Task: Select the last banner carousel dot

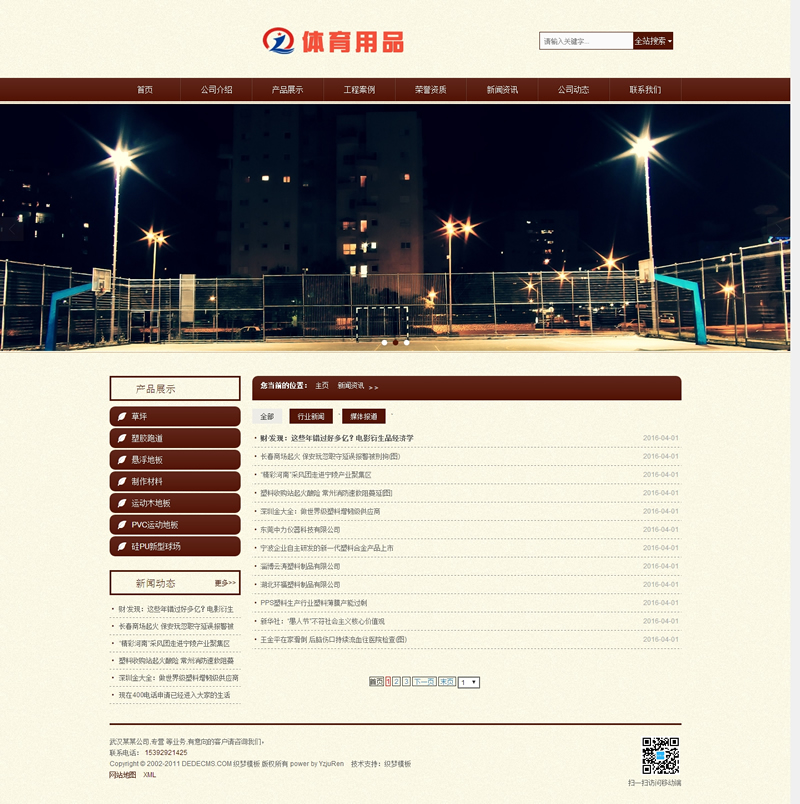Action: (x=407, y=342)
